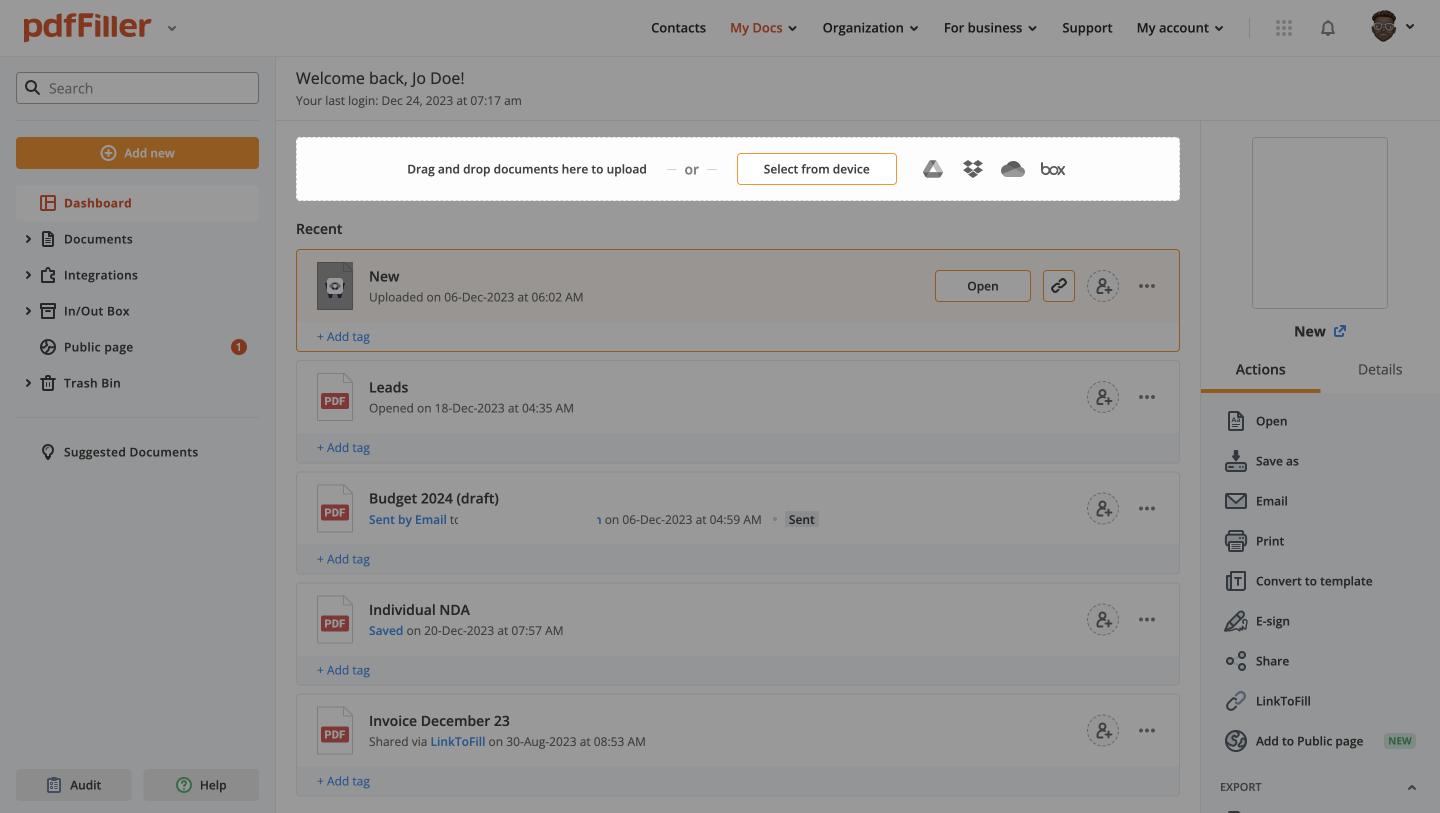Click the OneDrive cloud icon

(x=1012, y=169)
